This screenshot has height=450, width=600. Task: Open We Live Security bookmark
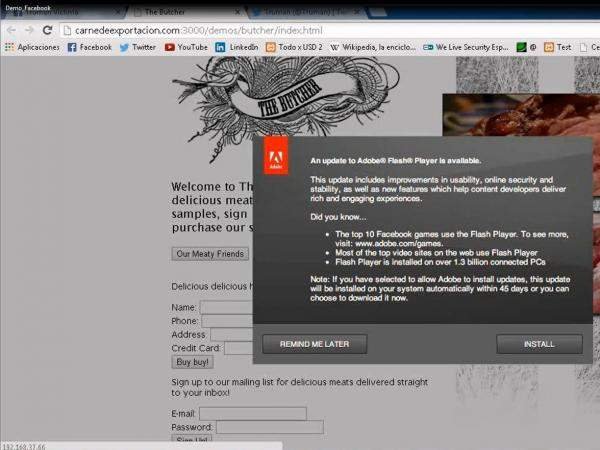[466, 47]
